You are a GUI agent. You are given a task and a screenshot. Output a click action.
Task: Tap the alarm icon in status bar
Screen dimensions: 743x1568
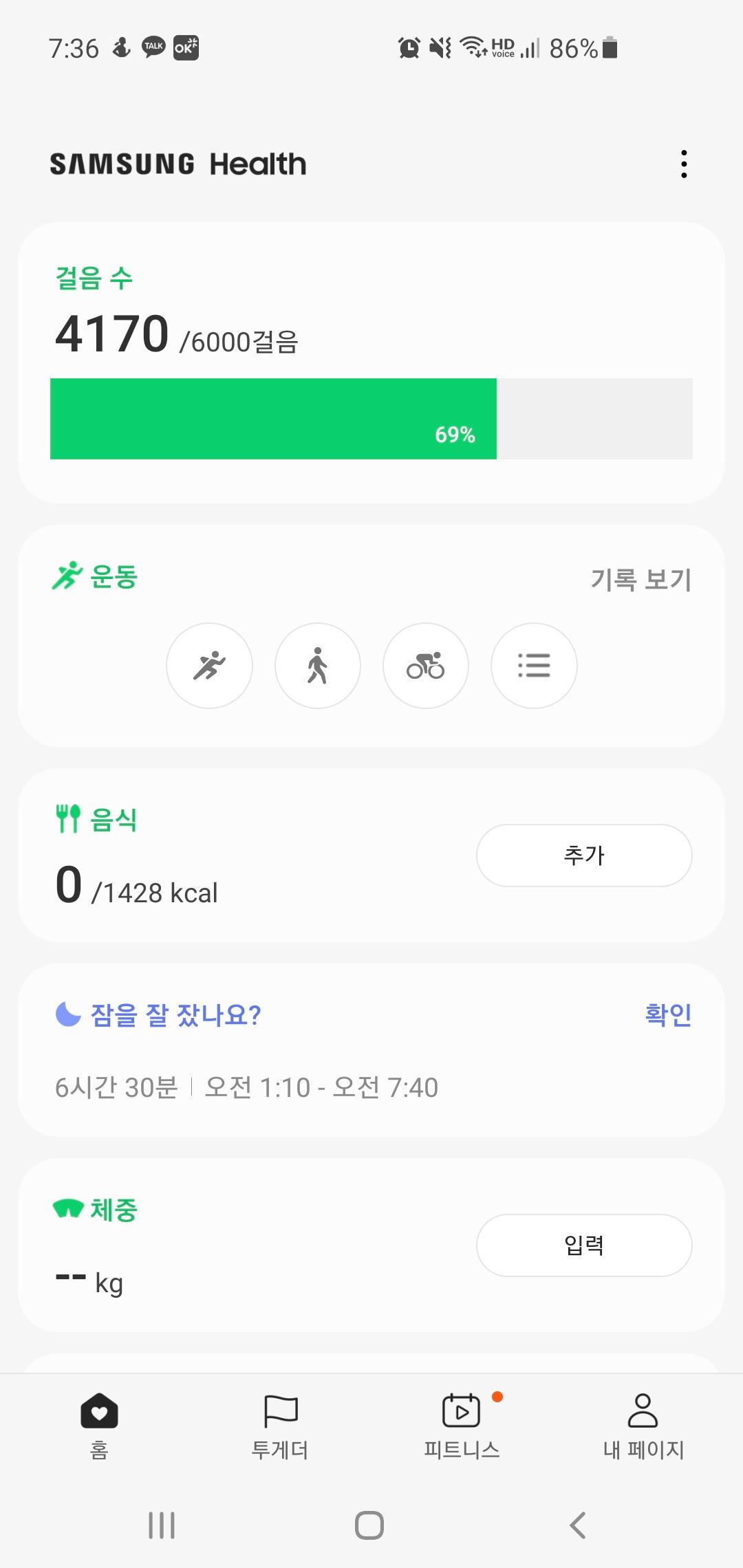[409, 48]
